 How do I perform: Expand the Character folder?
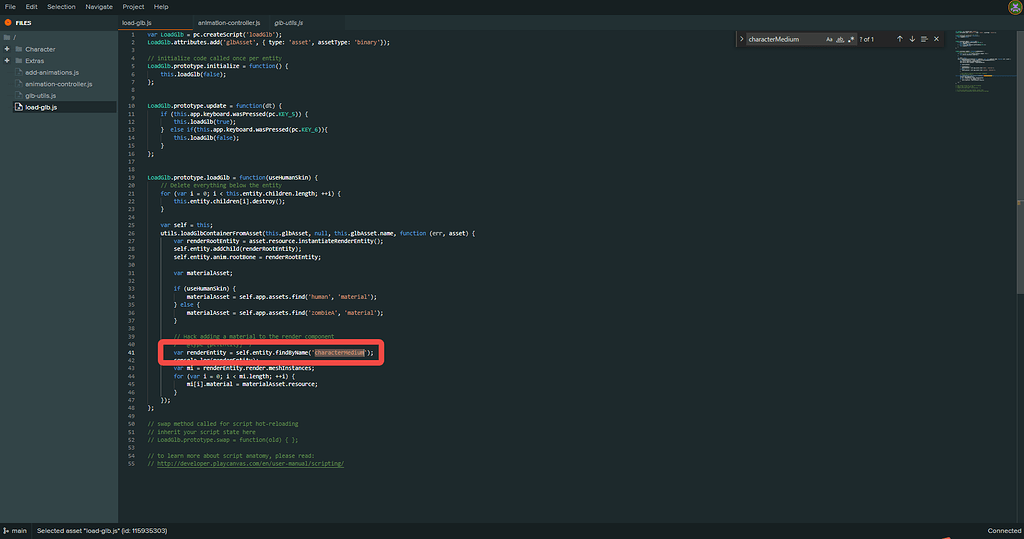pos(7,49)
